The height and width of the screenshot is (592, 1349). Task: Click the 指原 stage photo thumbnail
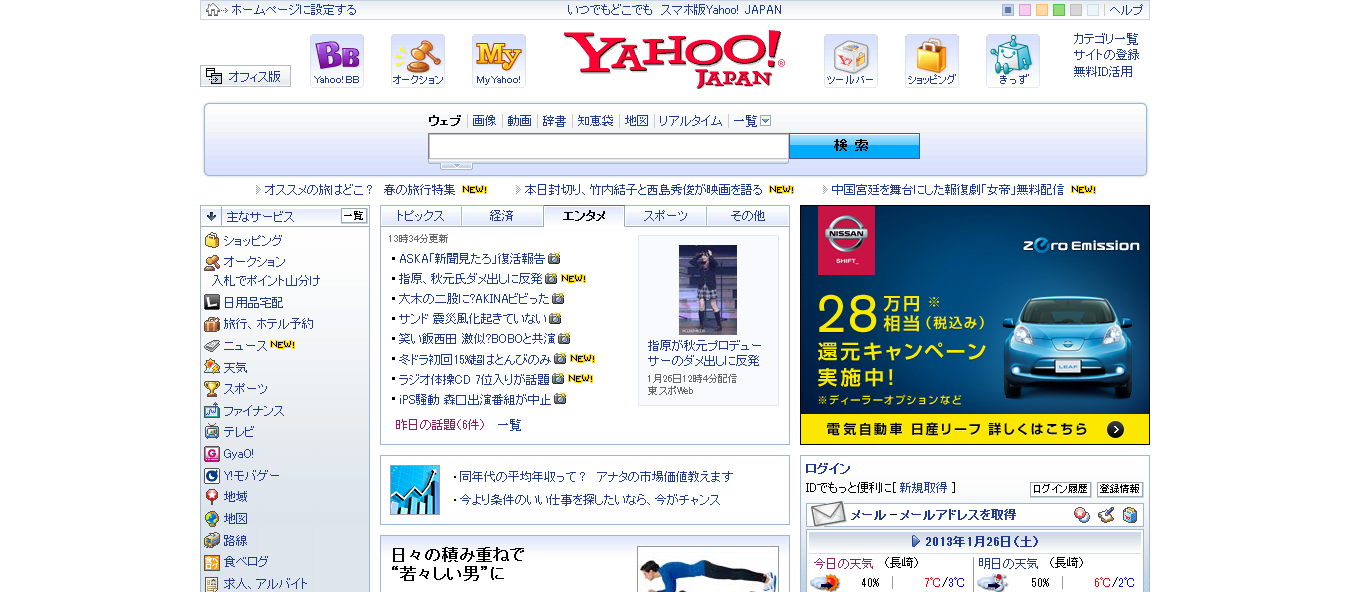[708, 290]
